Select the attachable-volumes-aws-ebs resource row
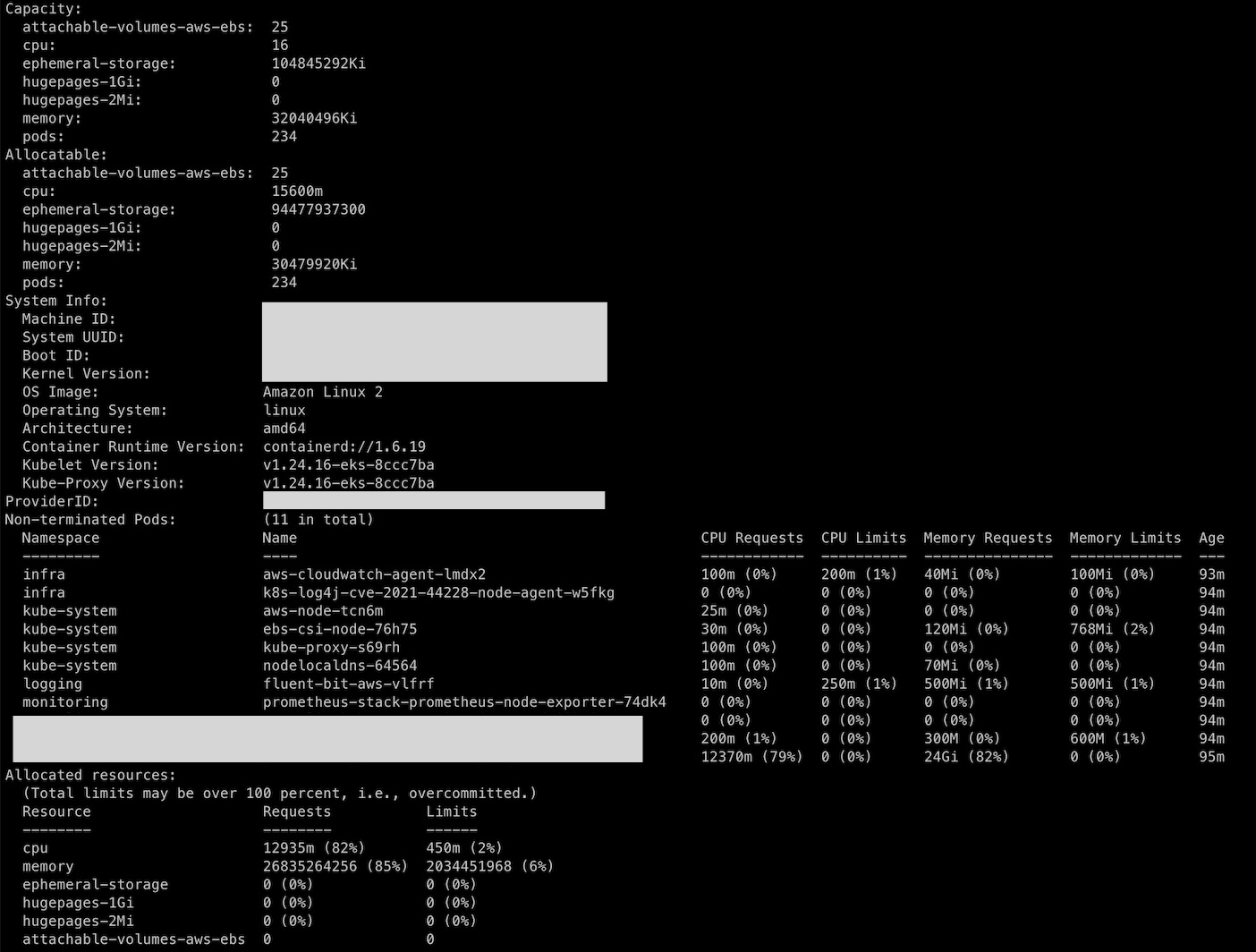The image size is (1256, 952). [134, 939]
